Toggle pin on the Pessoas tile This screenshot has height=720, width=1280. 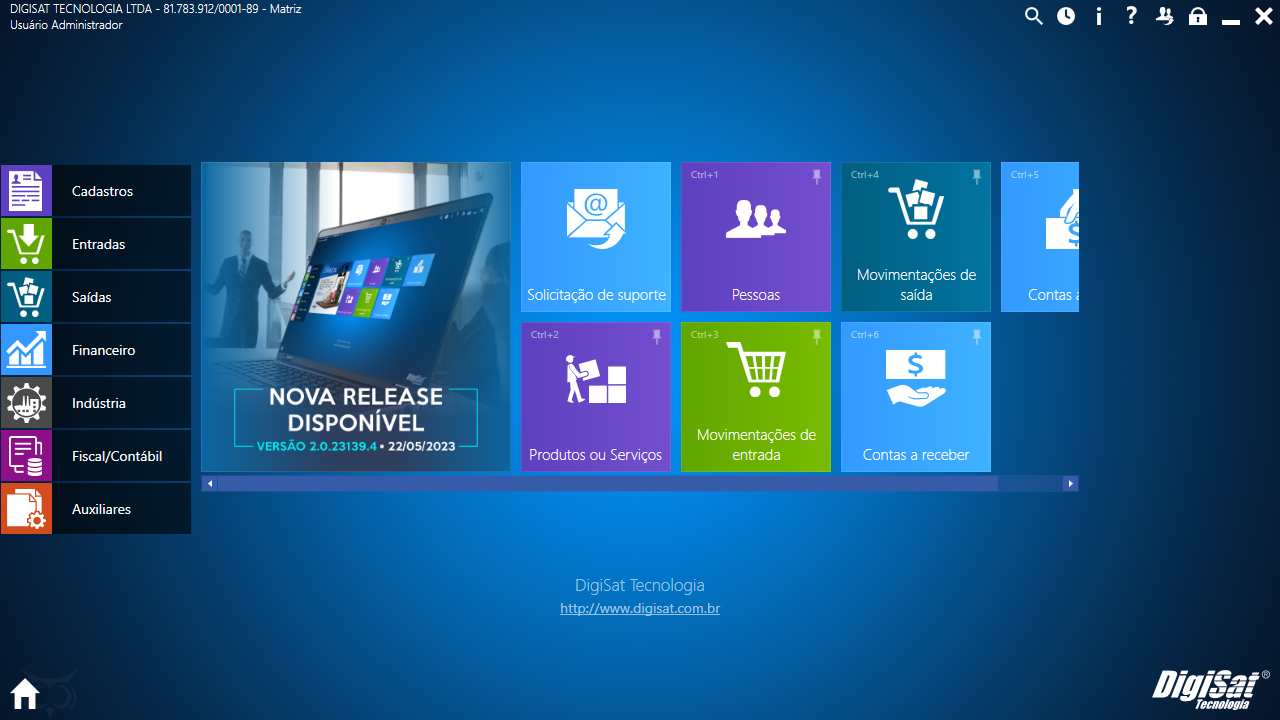816,176
